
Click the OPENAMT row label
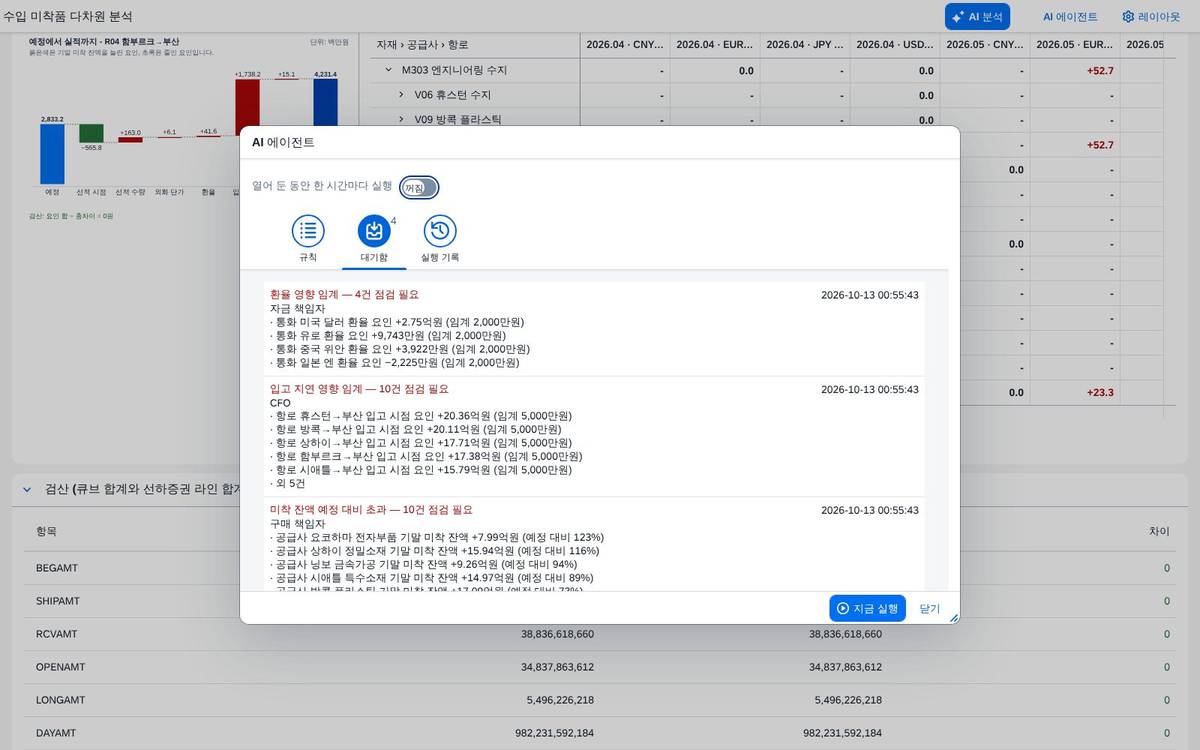pyautogui.click(x=60, y=667)
